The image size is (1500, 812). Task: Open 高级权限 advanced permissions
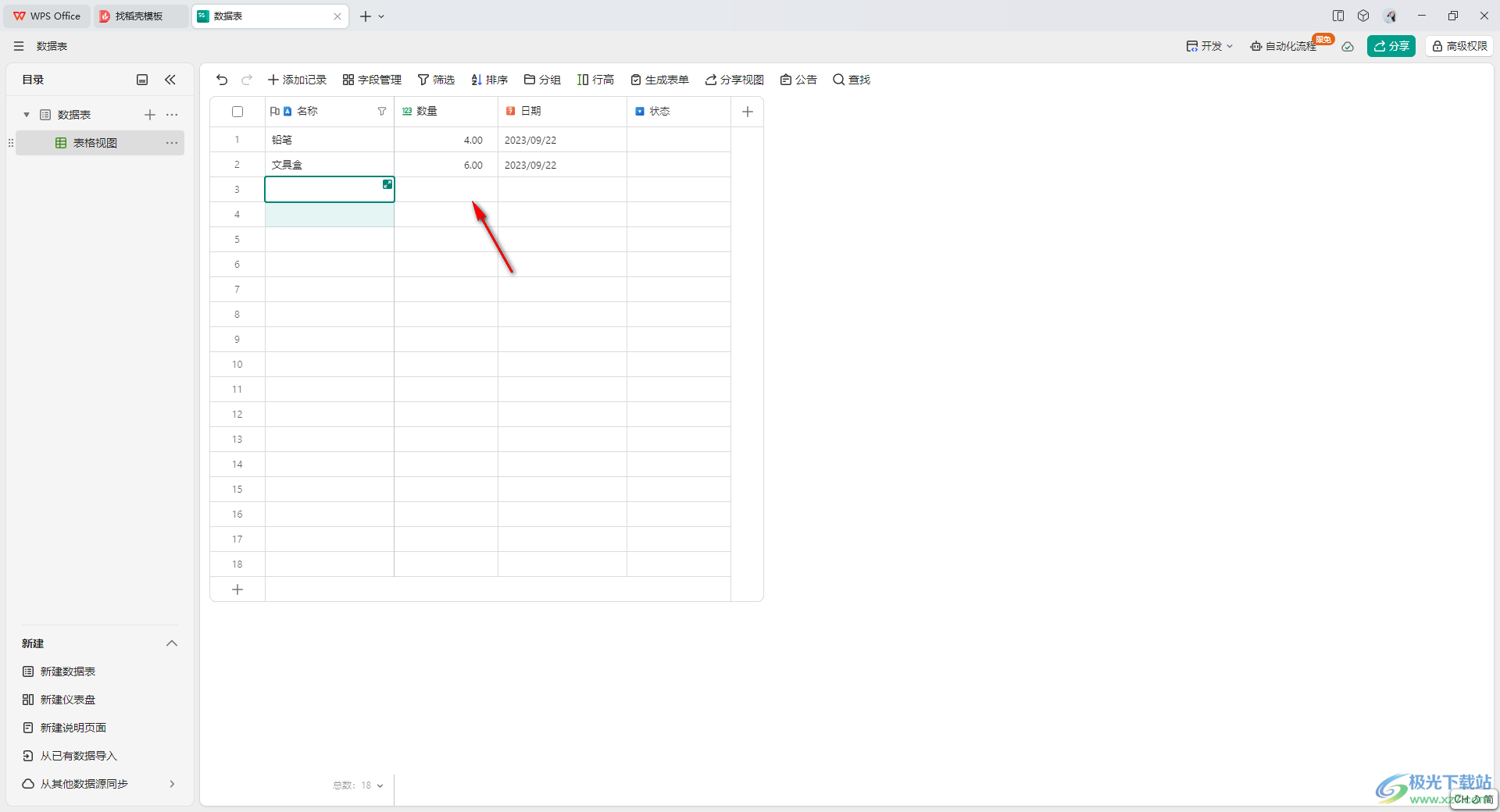point(1459,46)
